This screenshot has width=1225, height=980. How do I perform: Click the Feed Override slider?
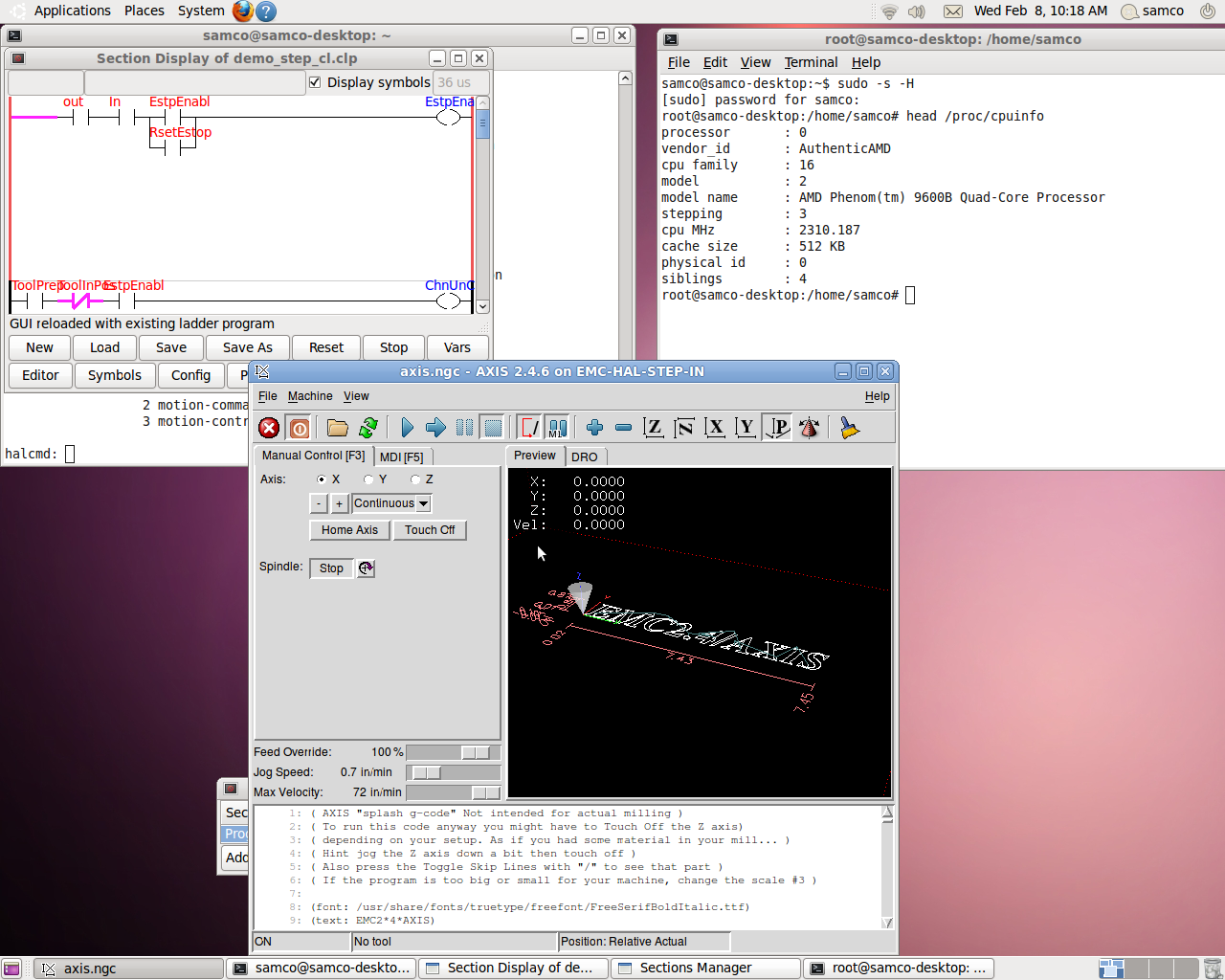pyautogui.click(x=454, y=752)
